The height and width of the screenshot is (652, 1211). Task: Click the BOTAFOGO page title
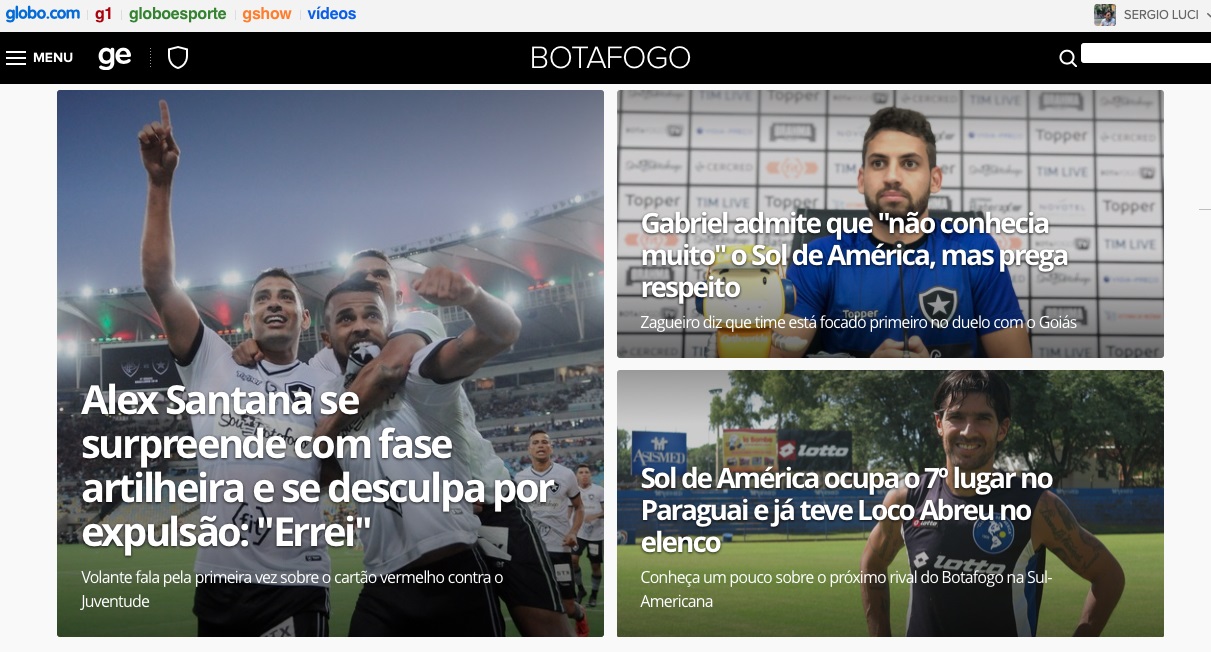click(611, 58)
